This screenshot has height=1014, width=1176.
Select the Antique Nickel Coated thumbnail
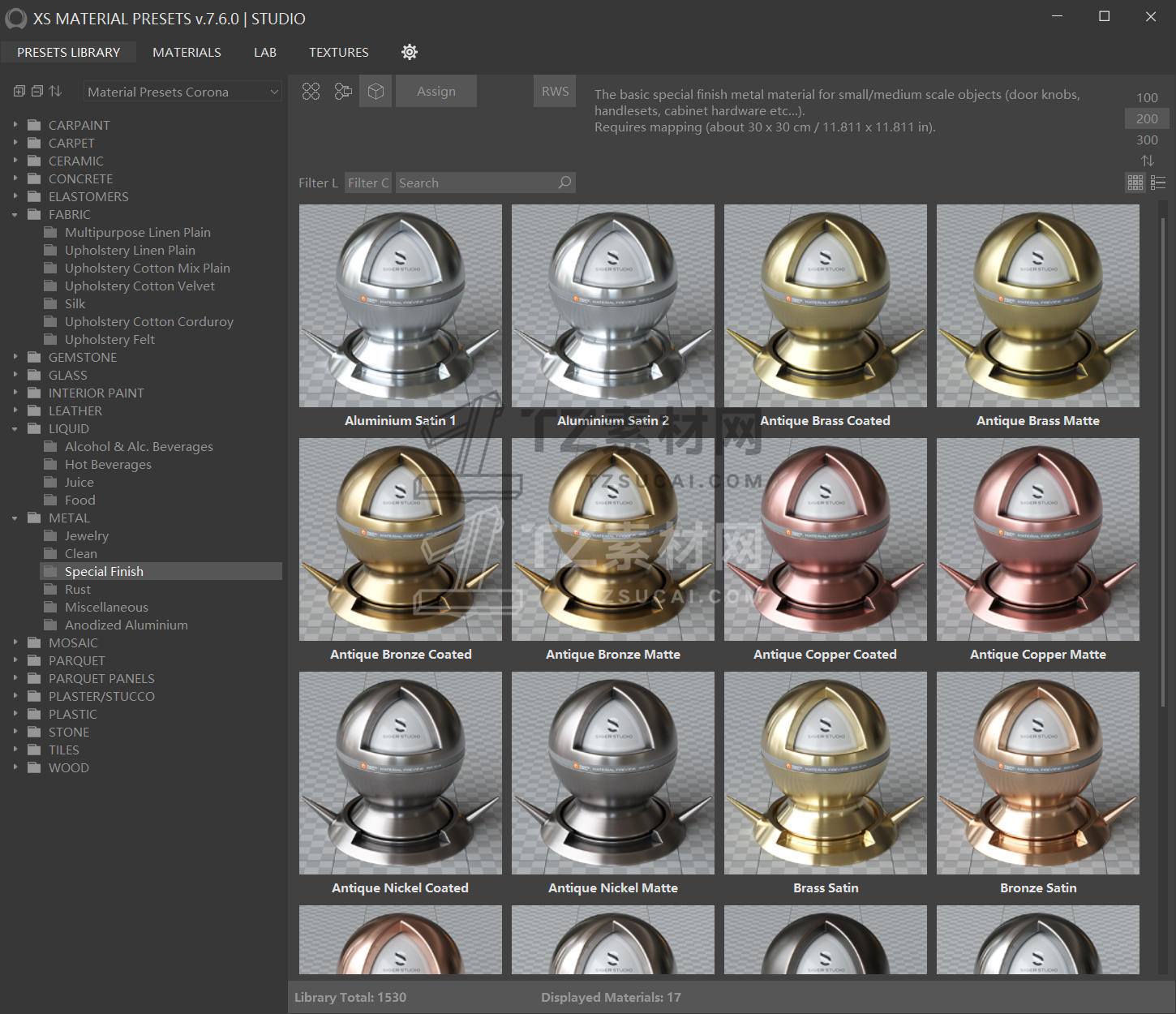(x=401, y=773)
